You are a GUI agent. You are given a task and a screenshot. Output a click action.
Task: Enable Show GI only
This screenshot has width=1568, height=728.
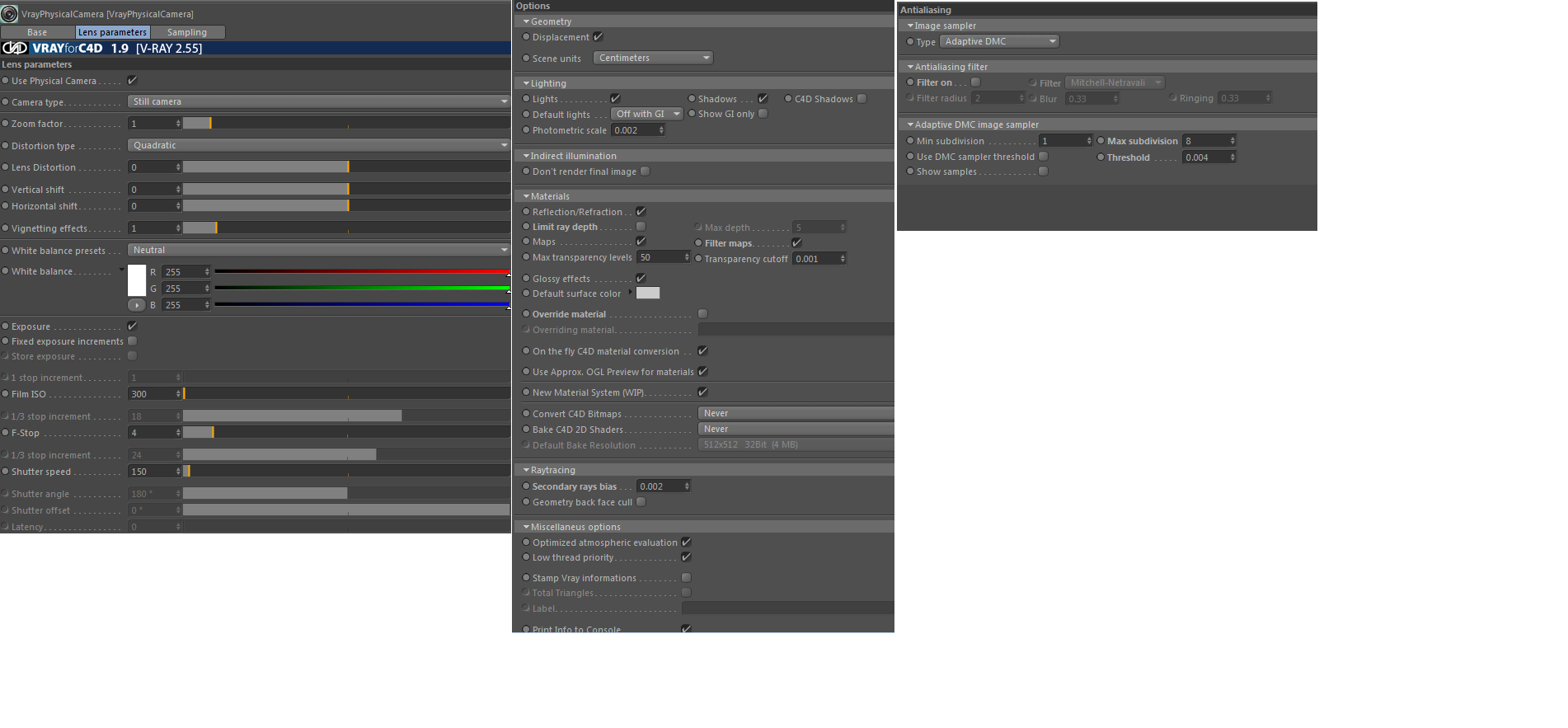coord(763,114)
